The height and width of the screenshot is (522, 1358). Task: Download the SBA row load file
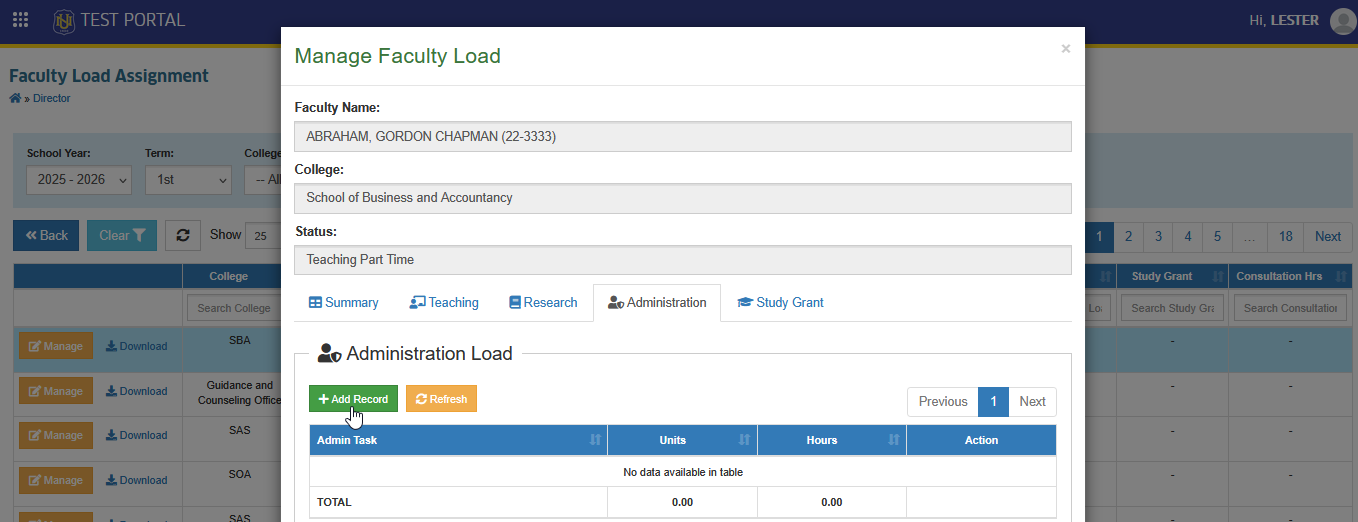tap(137, 346)
